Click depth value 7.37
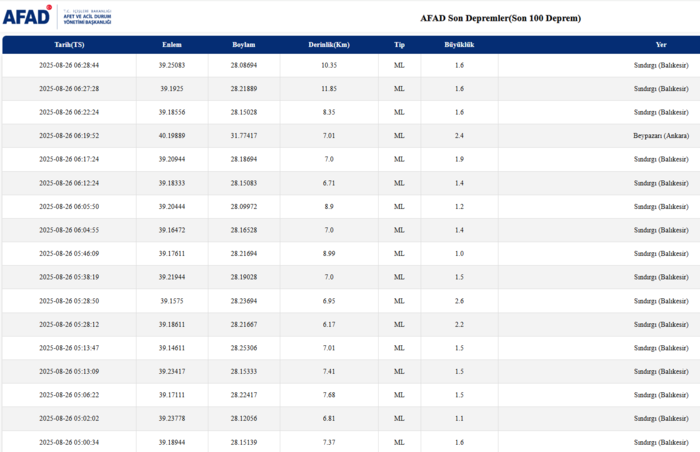700x452 pixels. (x=329, y=443)
